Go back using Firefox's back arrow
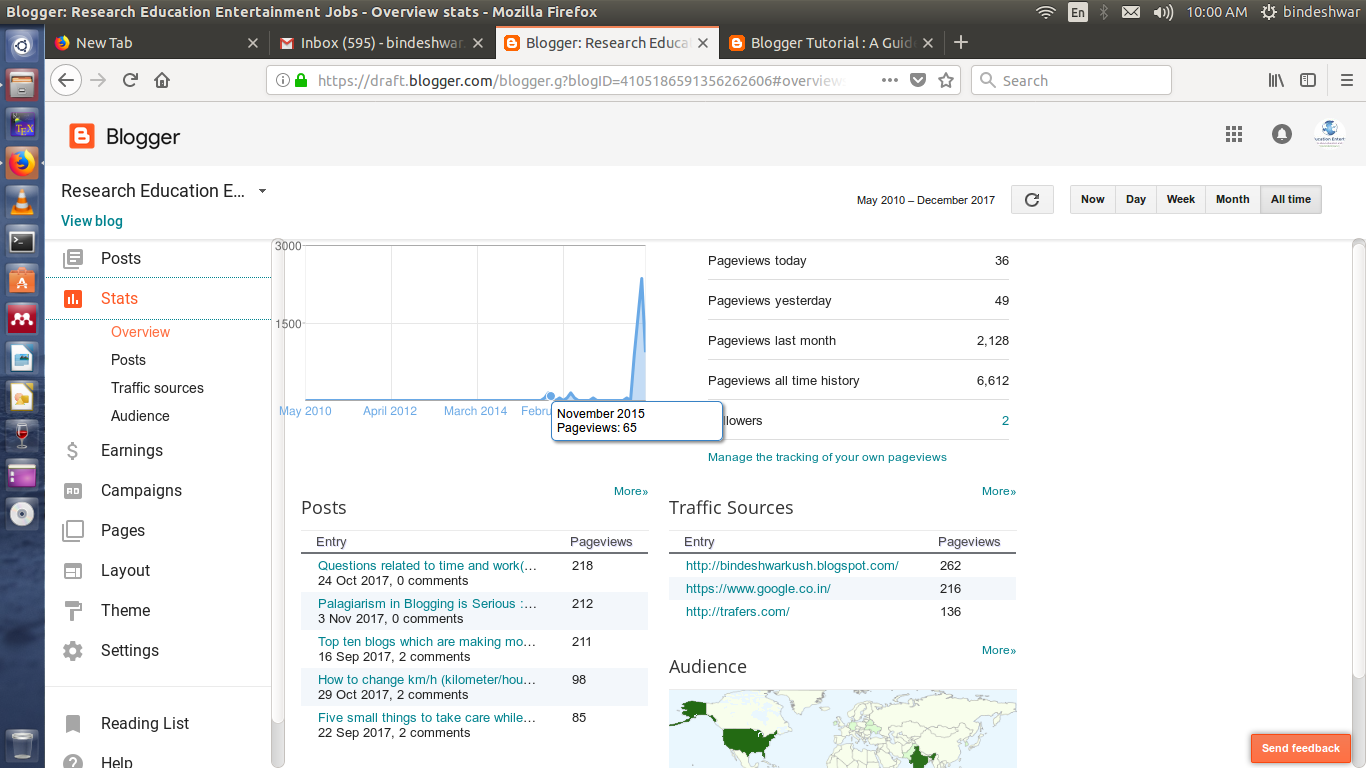Image resolution: width=1366 pixels, height=768 pixels. (x=66, y=81)
